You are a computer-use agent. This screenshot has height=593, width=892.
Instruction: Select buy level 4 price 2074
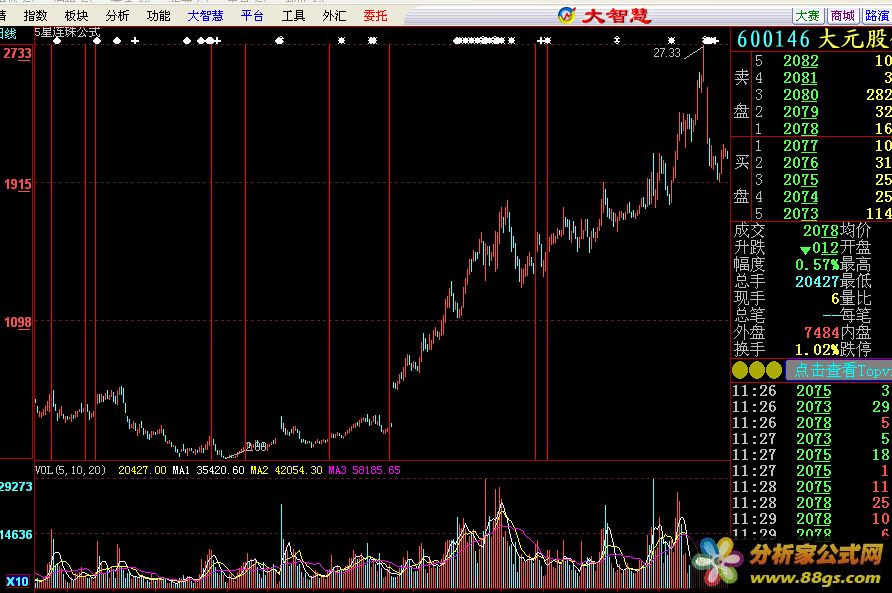click(800, 197)
